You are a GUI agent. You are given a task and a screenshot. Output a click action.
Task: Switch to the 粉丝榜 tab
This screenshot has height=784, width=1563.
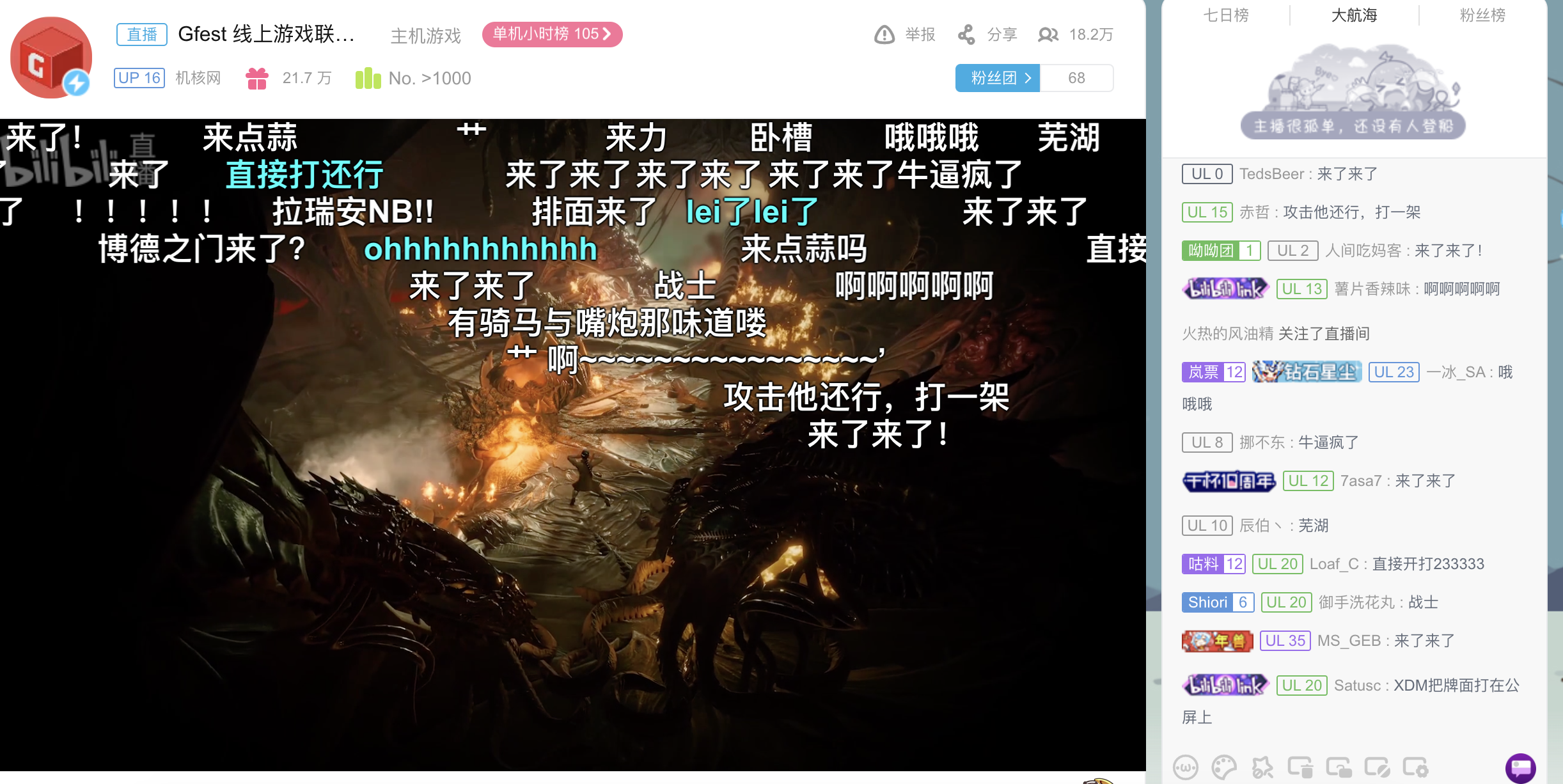coord(1482,15)
